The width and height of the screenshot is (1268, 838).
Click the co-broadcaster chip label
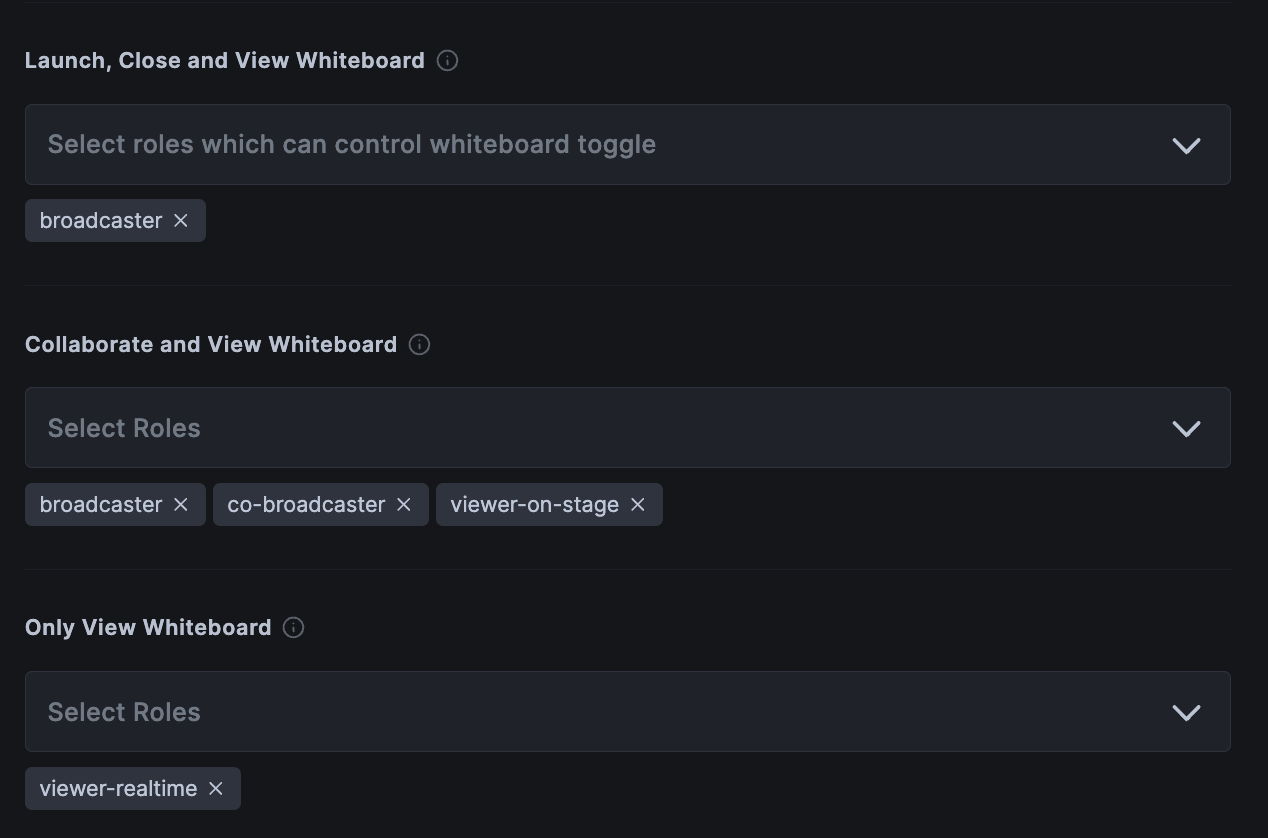306,505
